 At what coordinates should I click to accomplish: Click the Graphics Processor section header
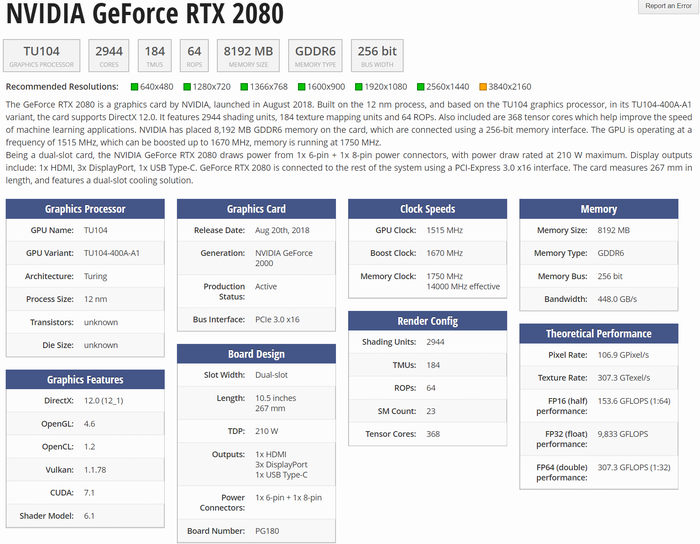(85, 209)
